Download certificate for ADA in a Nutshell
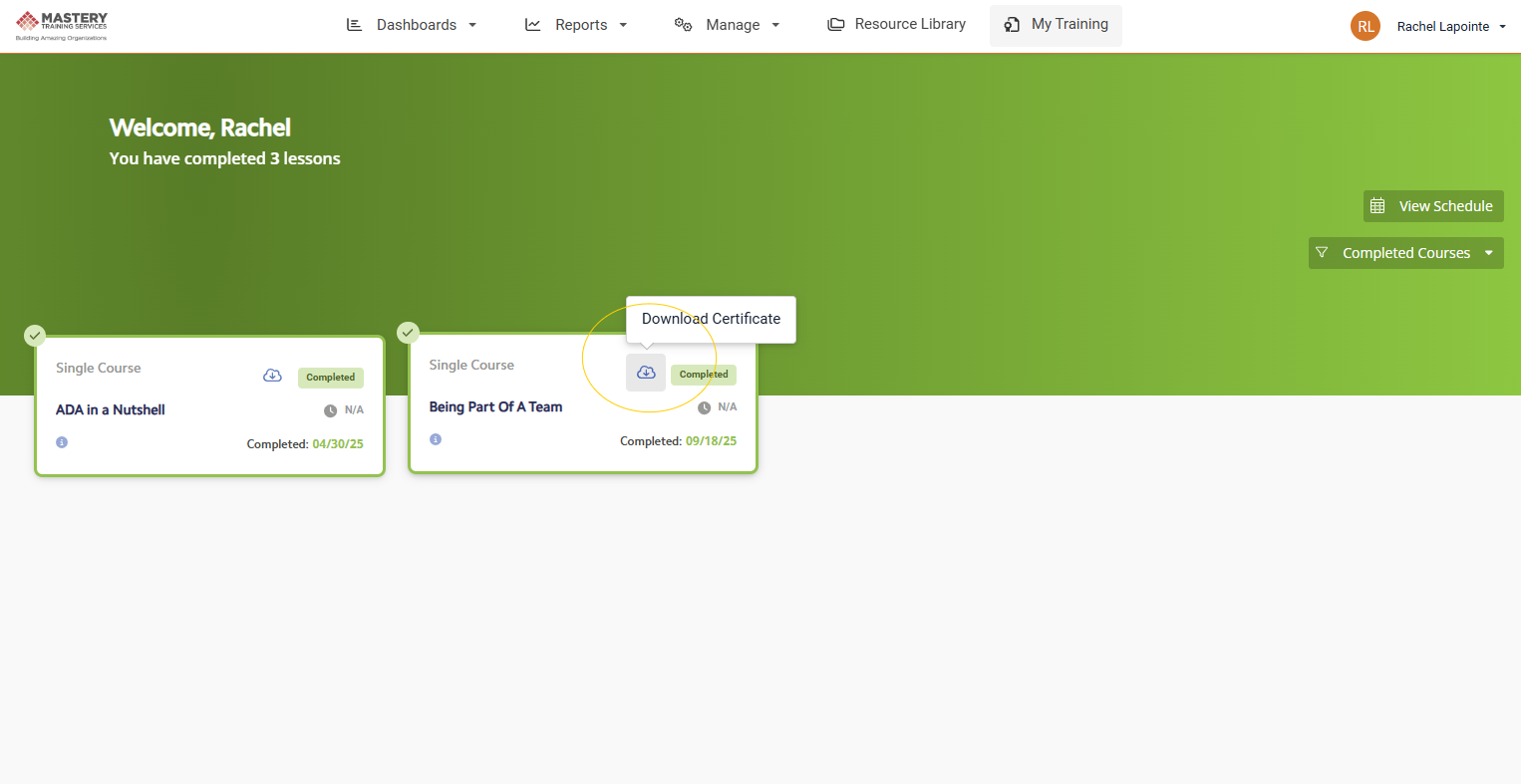 tap(272, 376)
